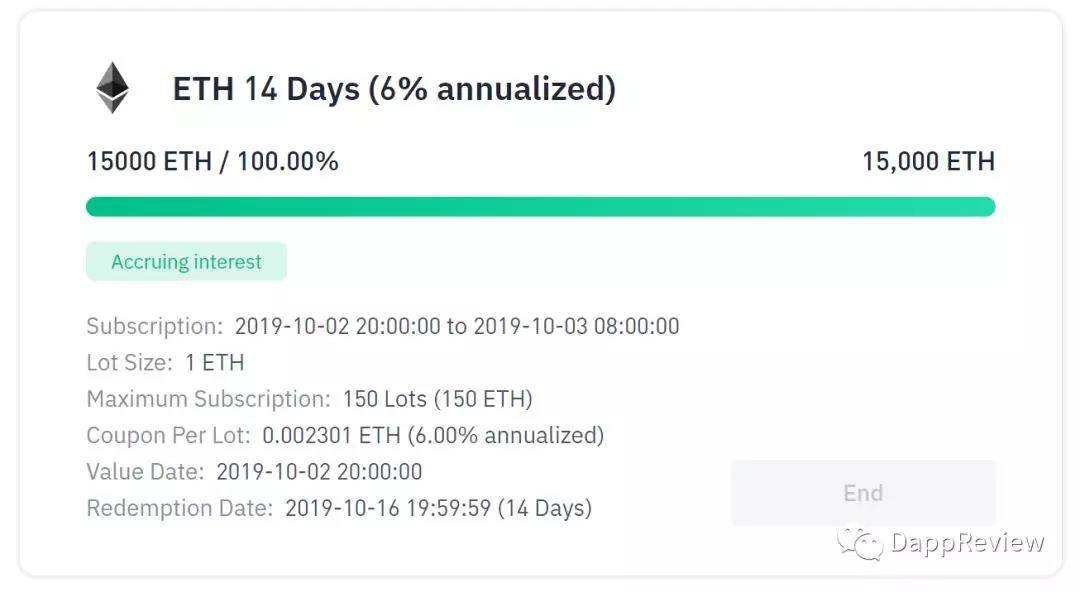
Task: Click the Redemption Date 2019-10-16 line
Action: (x=339, y=509)
